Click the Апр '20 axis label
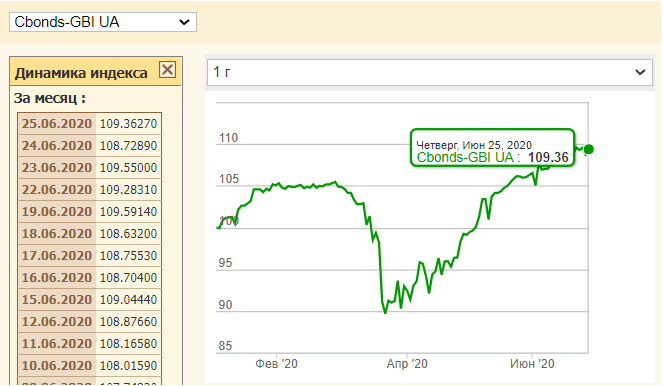 pyautogui.click(x=407, y=364)
